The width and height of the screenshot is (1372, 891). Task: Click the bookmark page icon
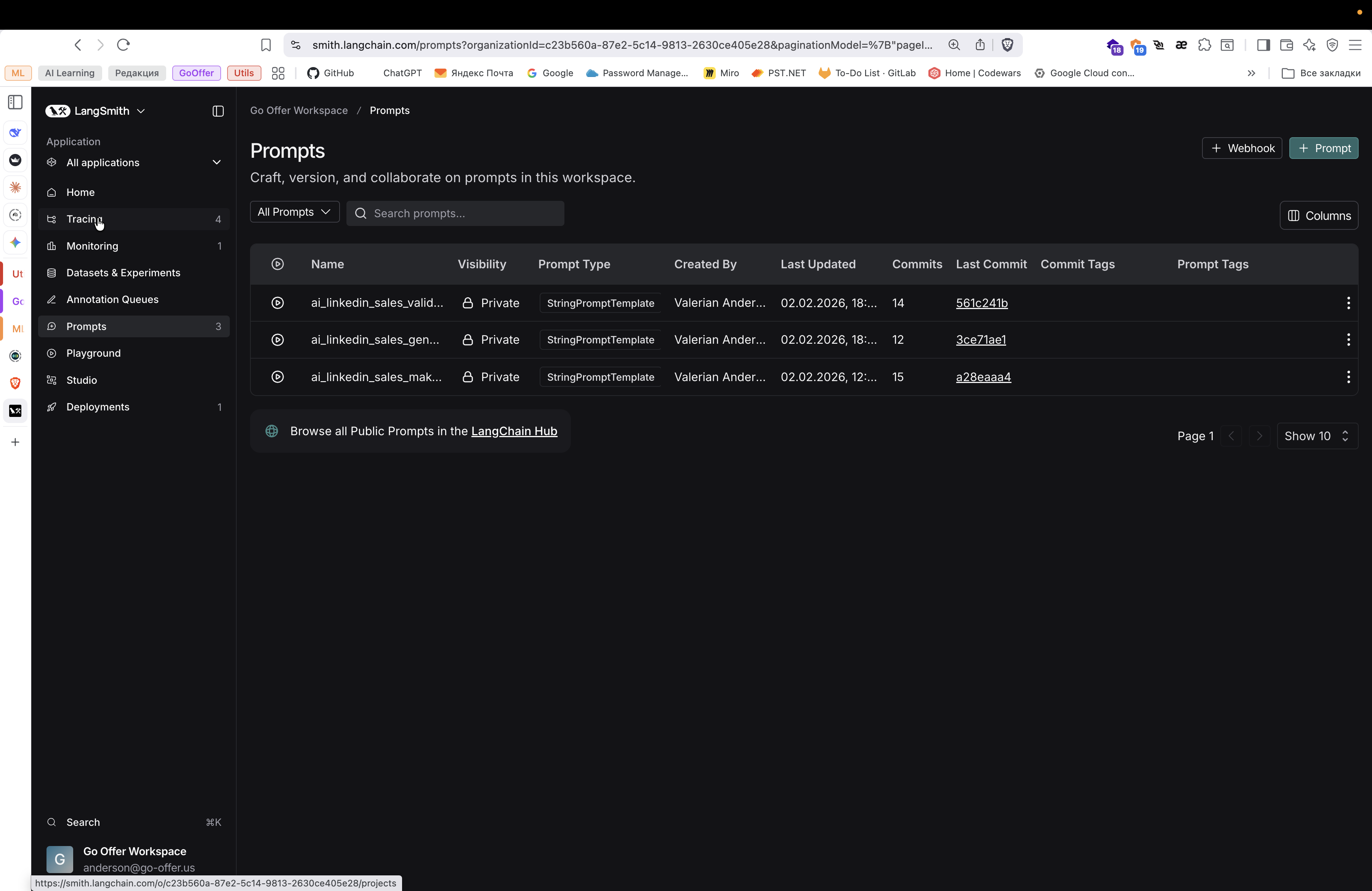[266, 45]
